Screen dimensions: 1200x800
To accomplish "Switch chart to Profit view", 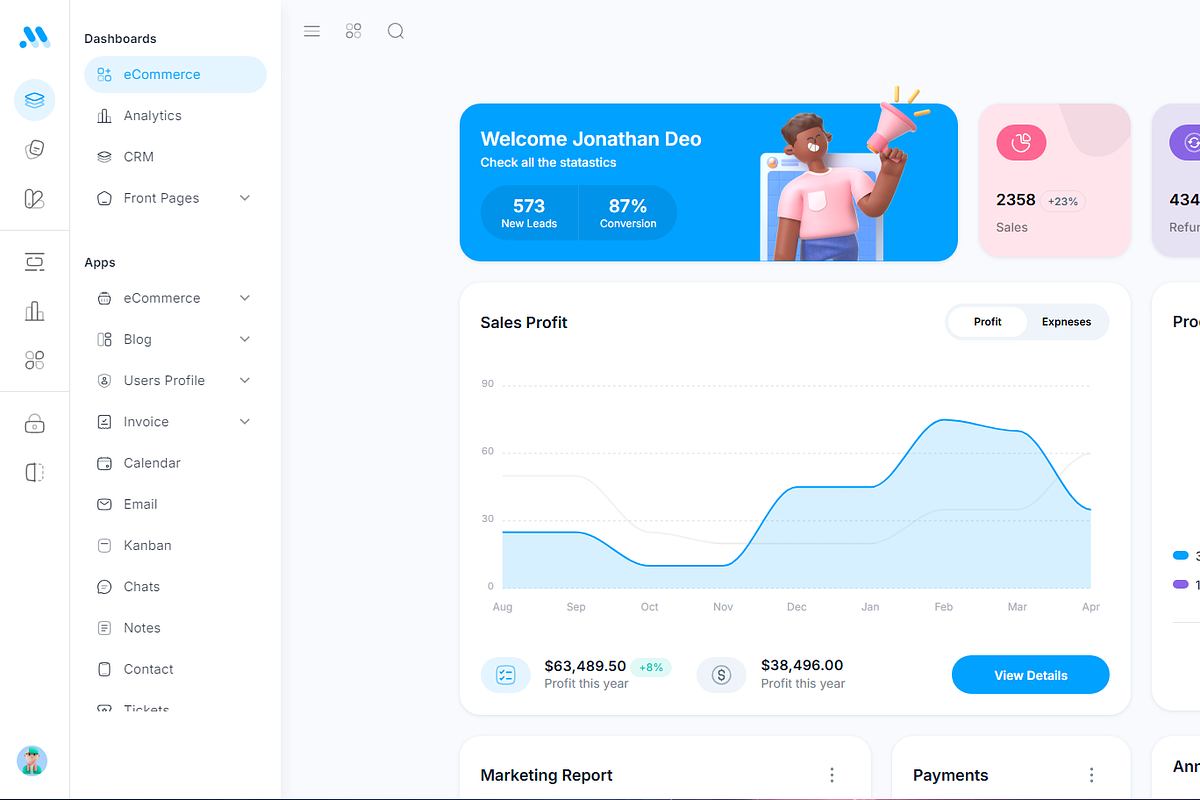I will pos(988,322).
